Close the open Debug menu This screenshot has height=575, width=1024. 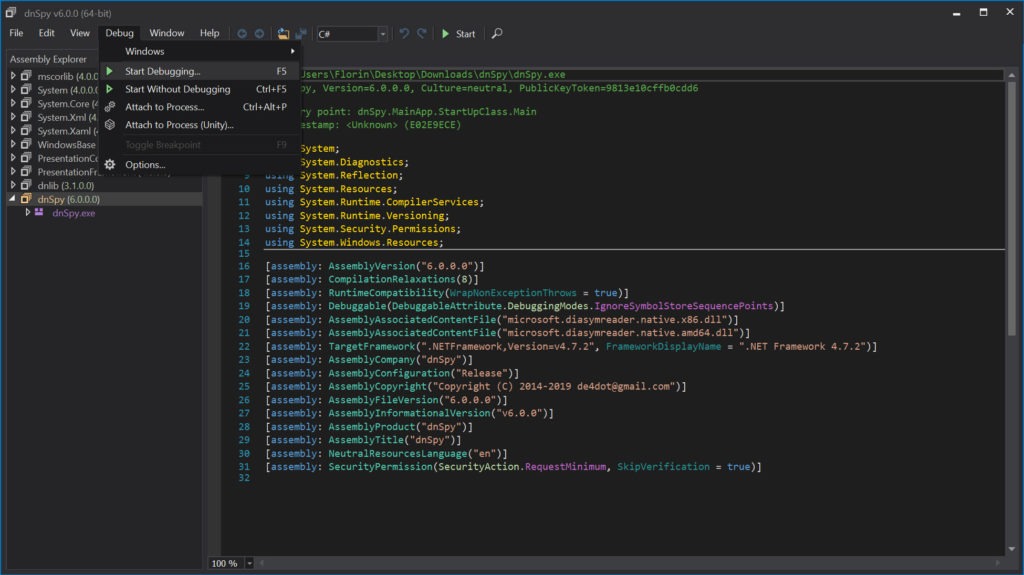pos(120,33)
